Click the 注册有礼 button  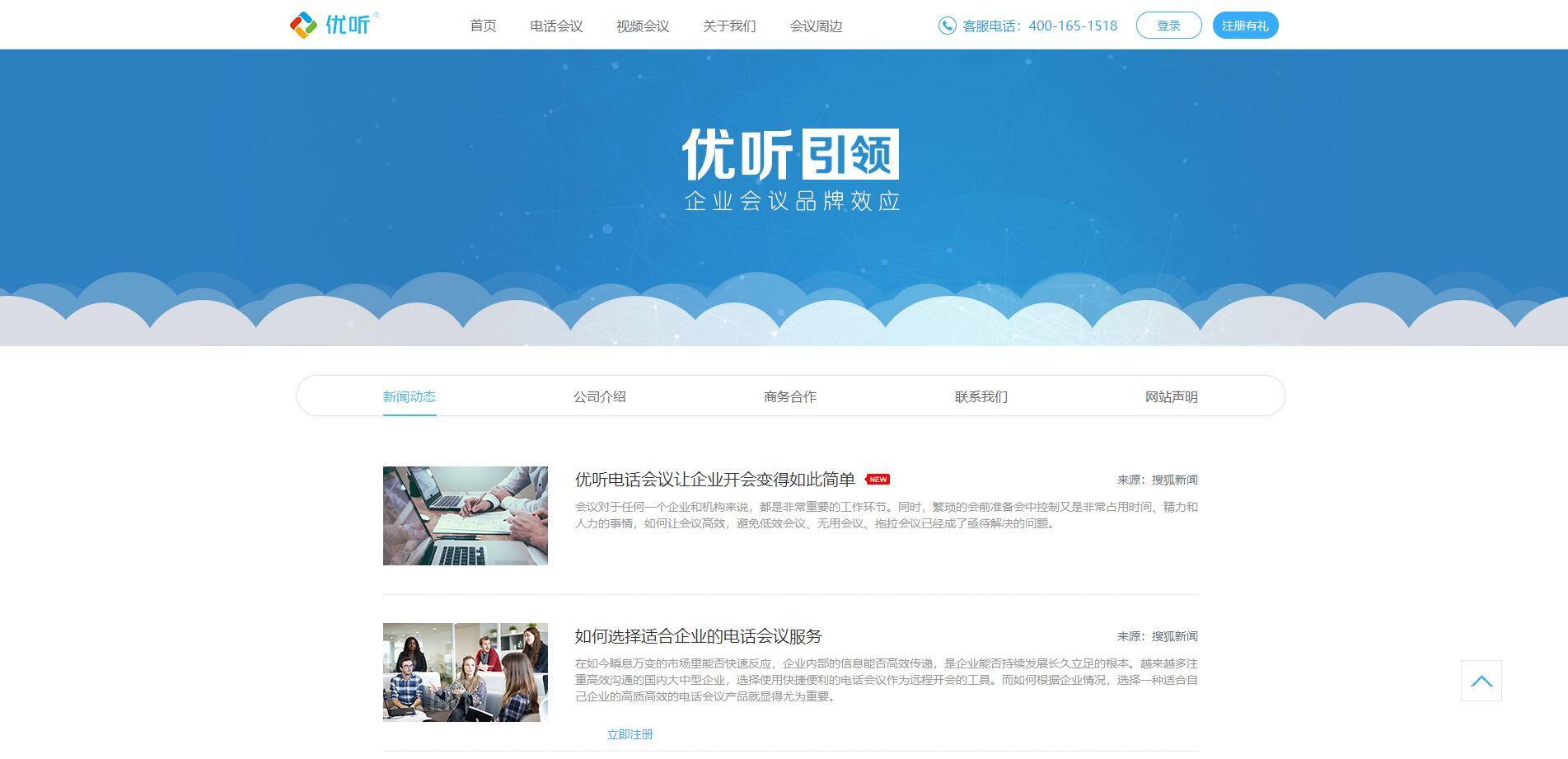[1245, 26]
